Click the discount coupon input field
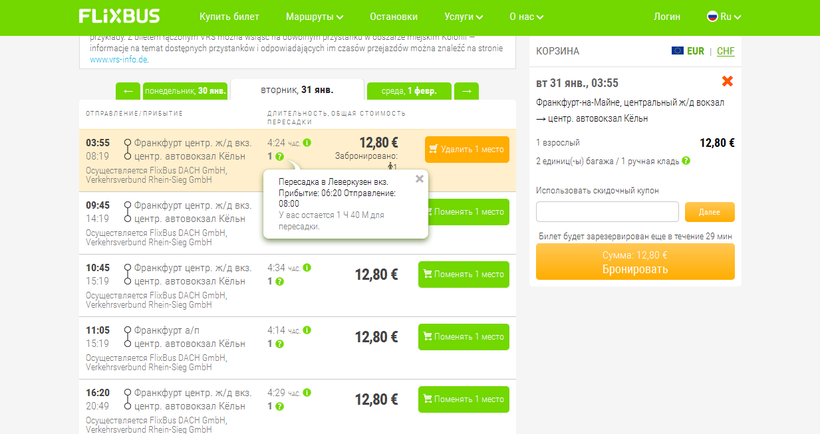Image resolution: width=820 pixels, height=434 pixels. pyautogui.click(x=607, y=212)
